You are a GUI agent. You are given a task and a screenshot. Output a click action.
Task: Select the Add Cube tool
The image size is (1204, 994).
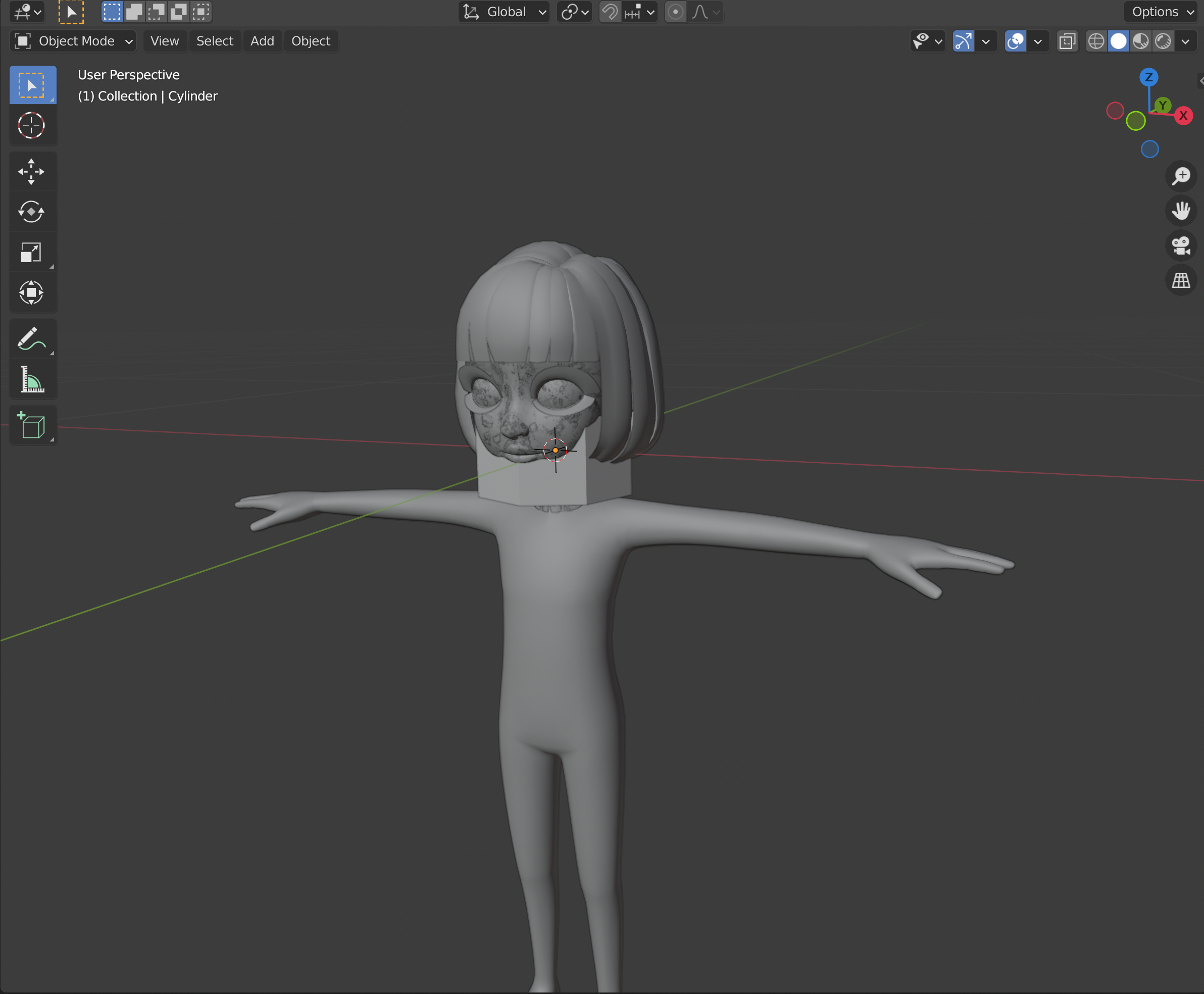point(33,425)
